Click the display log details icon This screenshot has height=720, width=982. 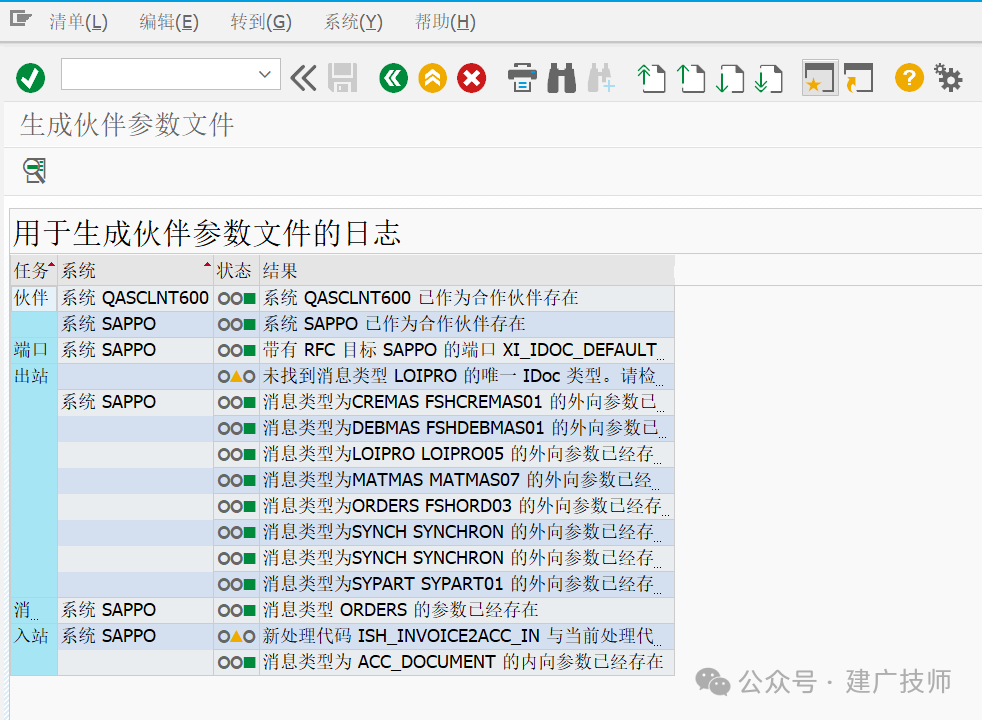[35, 170]
